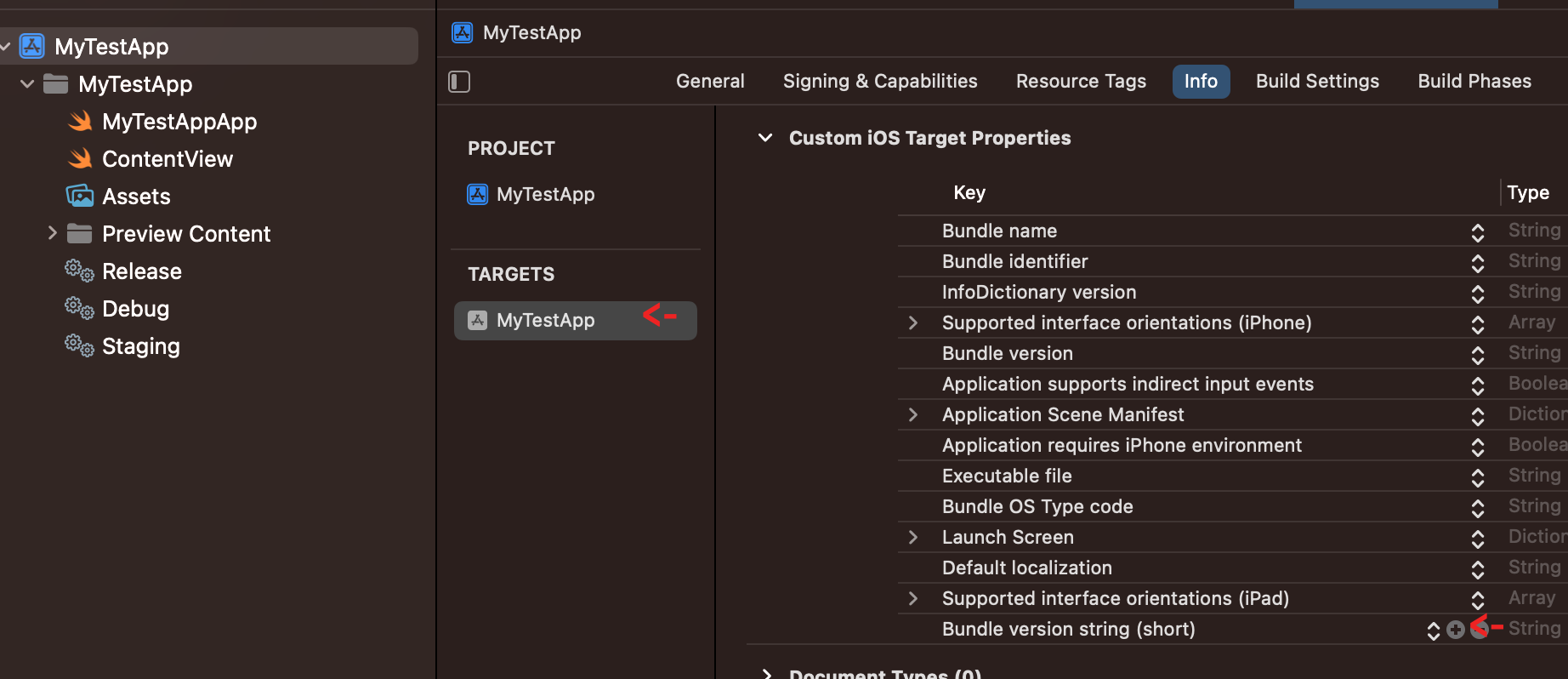Toggle the projects and targets list sidebar icon
Image resolution: width=1568 pixels, height=679 pixels.
click(459, 82)
